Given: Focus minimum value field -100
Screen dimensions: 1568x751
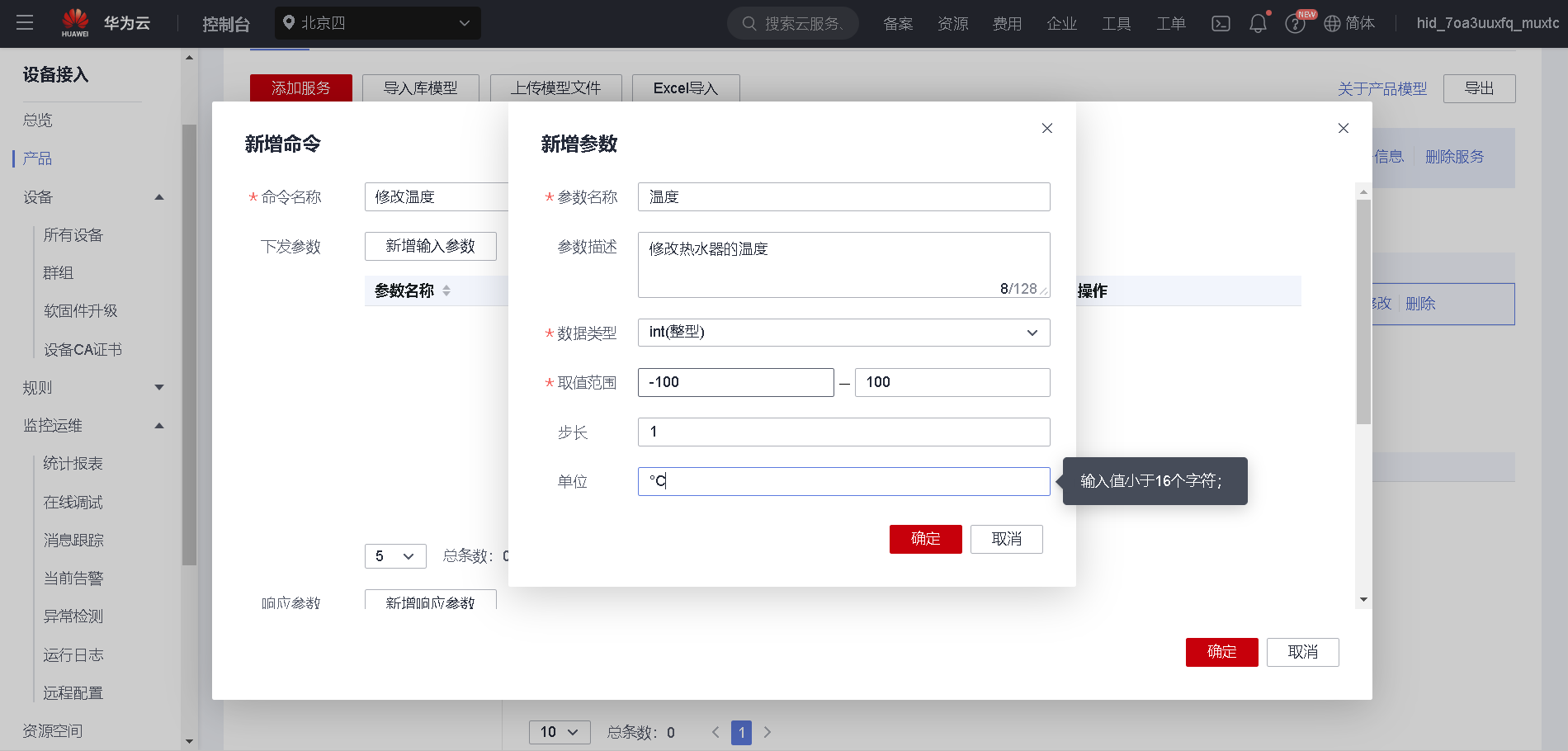Looking at the screenshot, I should click(x=736, y=382).
